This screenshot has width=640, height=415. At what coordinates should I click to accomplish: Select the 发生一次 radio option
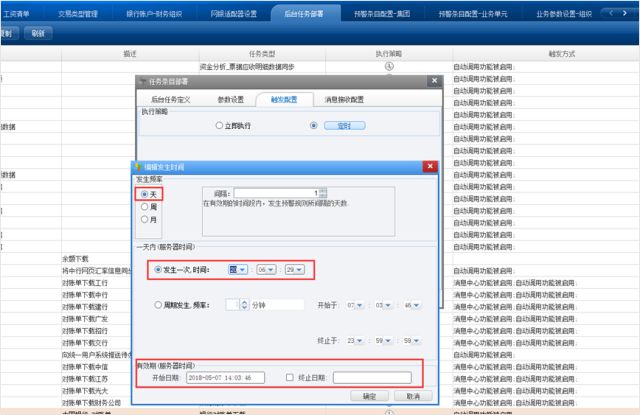coord(158,270)
